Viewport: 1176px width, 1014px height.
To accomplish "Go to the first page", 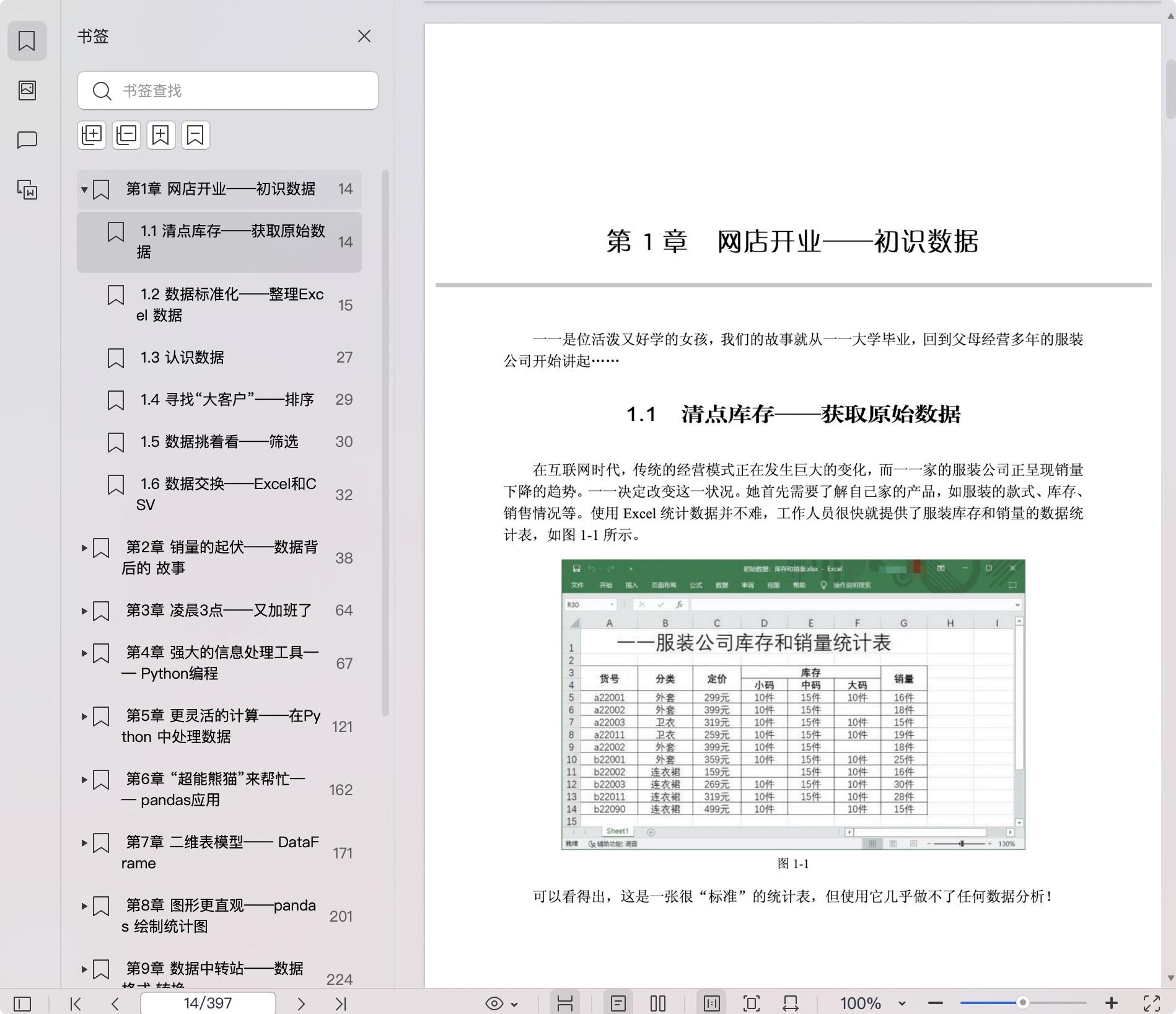I will pyautogui.click(x=76, y=1003).
